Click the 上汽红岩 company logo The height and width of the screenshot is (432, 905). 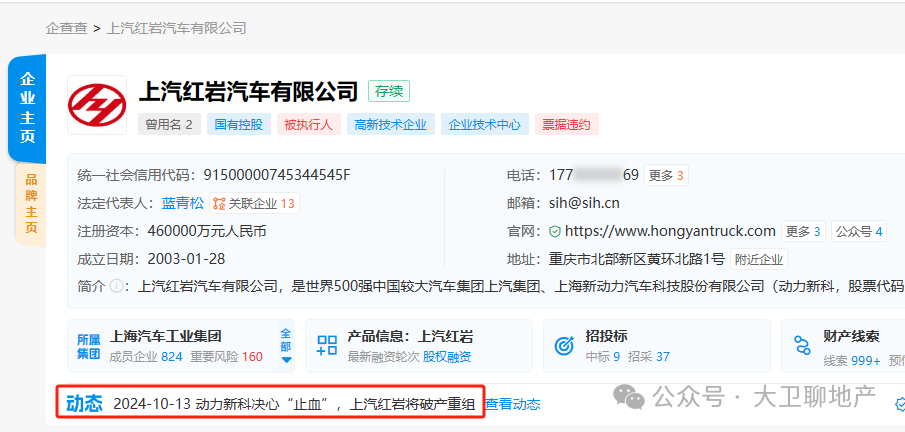97,105
